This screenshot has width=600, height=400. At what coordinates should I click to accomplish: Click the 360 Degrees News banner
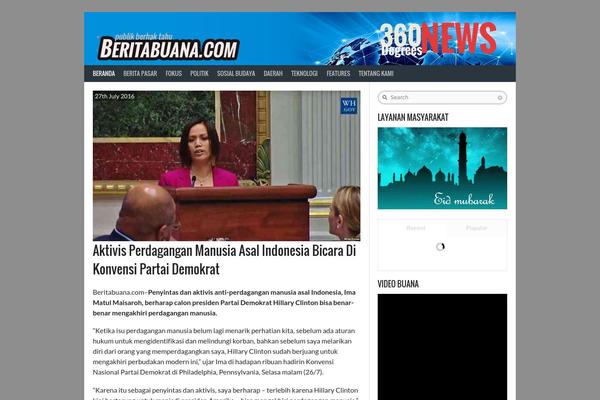(439, 39)
